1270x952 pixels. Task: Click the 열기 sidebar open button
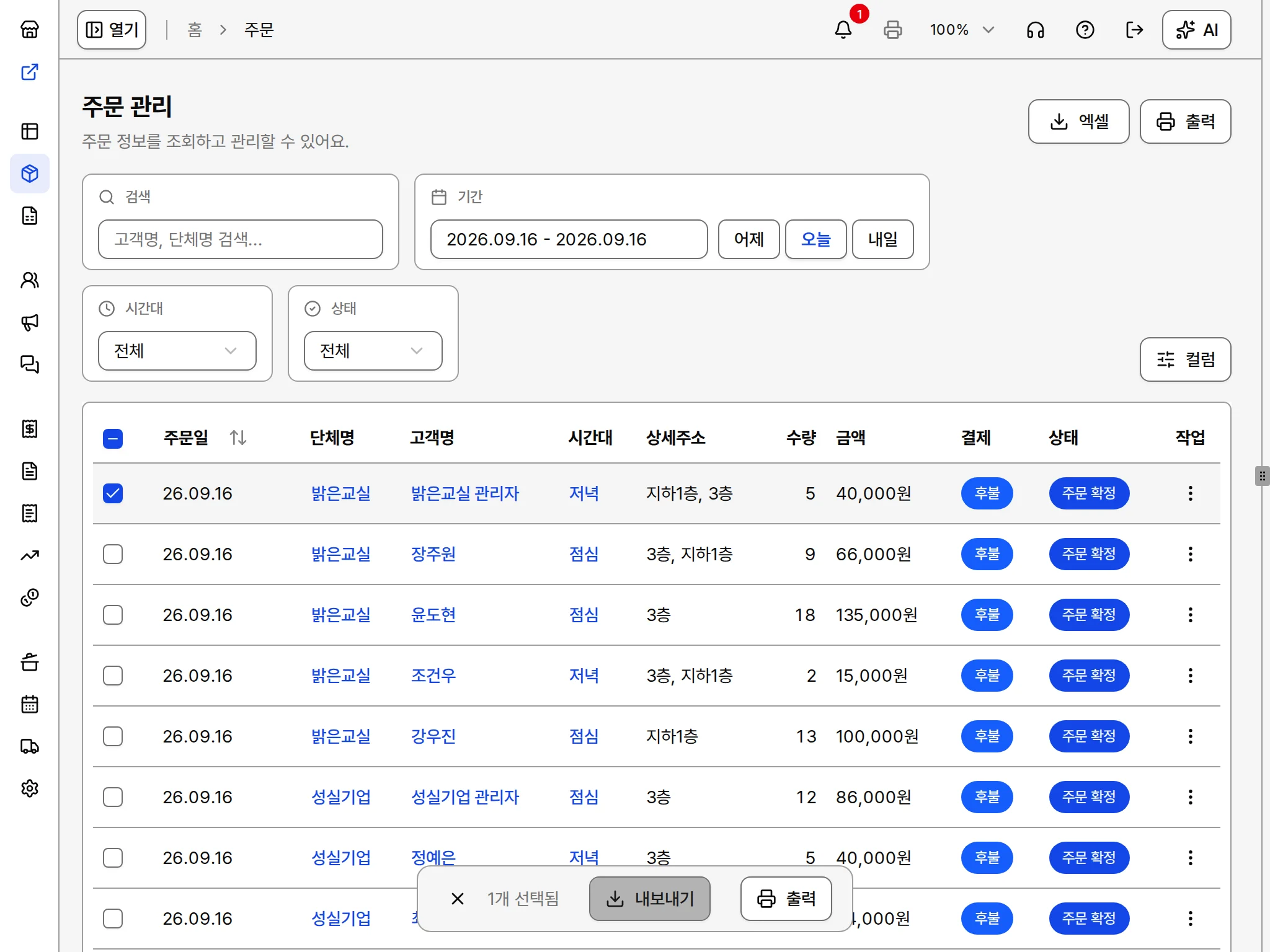[112, 30]
